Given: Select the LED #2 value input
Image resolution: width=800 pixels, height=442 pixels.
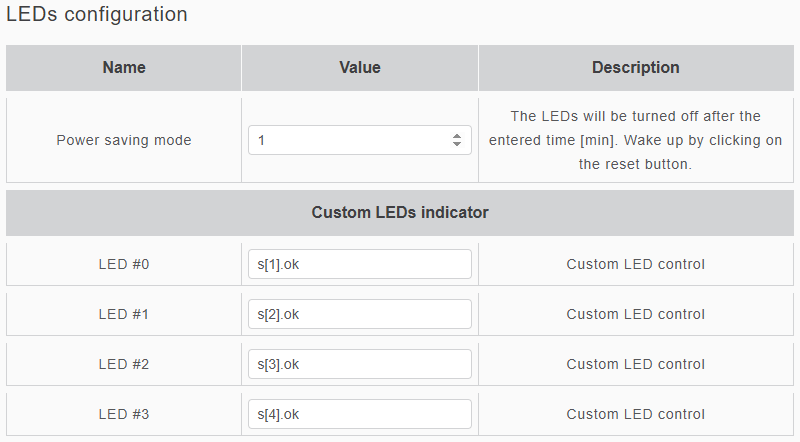Looking at the screenshot, I should coord(360,364).
